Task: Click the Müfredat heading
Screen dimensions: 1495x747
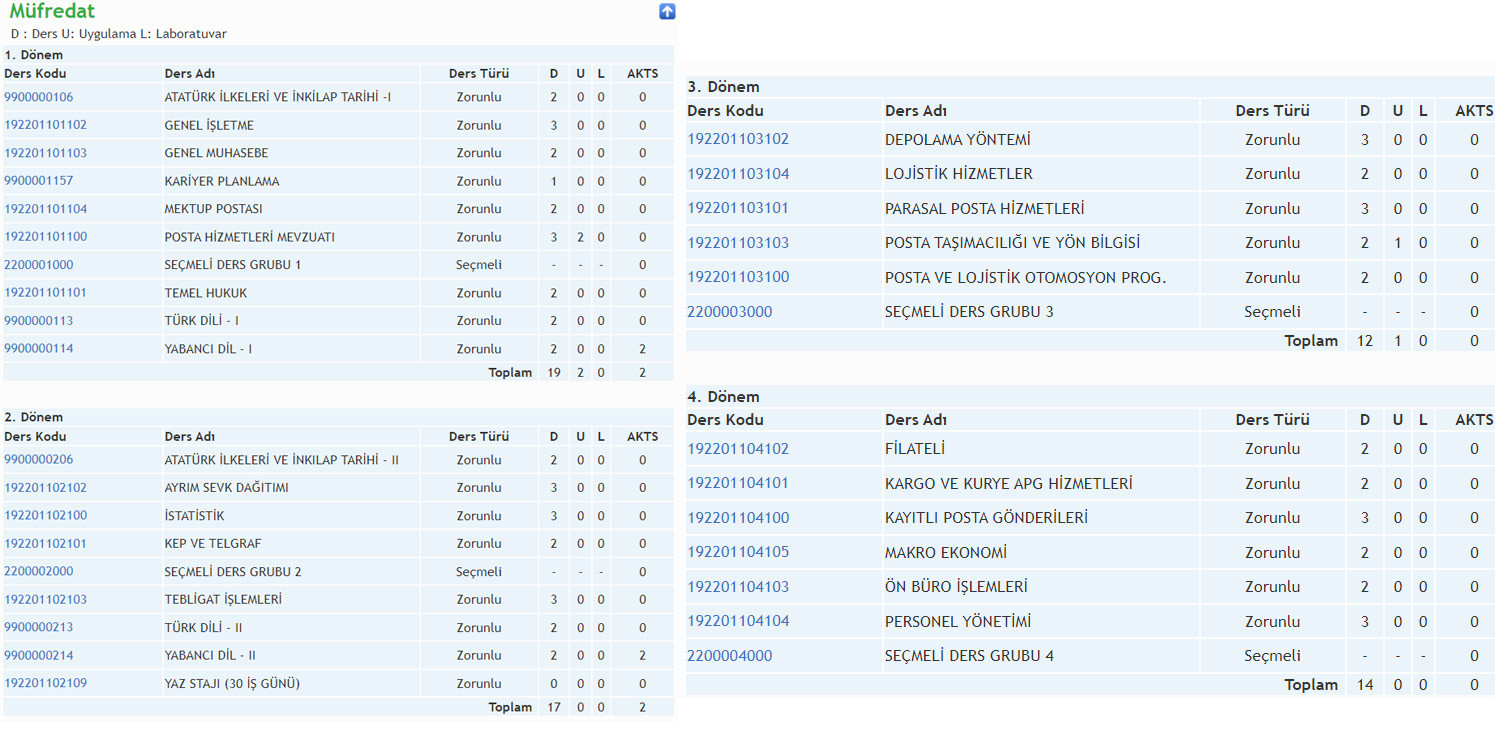Action: click(52, 12)
